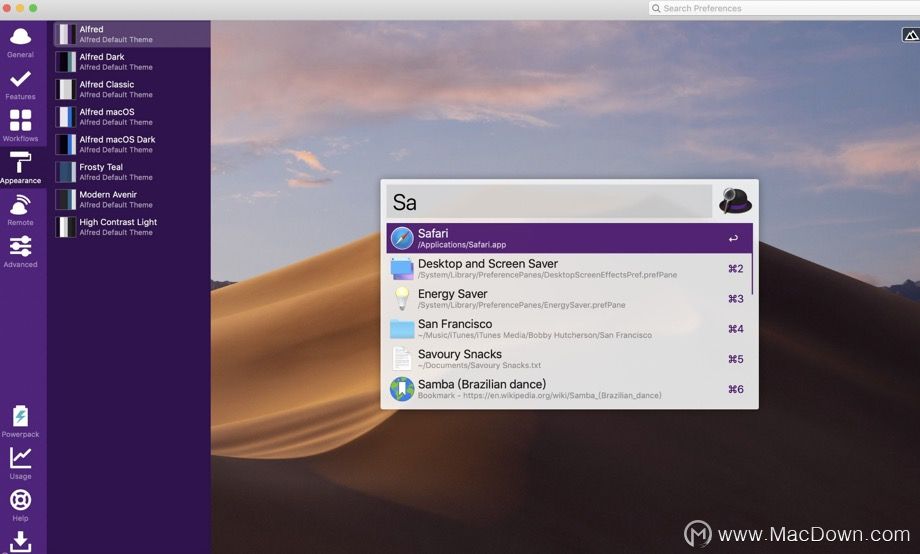Click the preview mode icon at top right
Viewport: 920px width, 554px height.
pyautogui.click(x=911, y=35)
